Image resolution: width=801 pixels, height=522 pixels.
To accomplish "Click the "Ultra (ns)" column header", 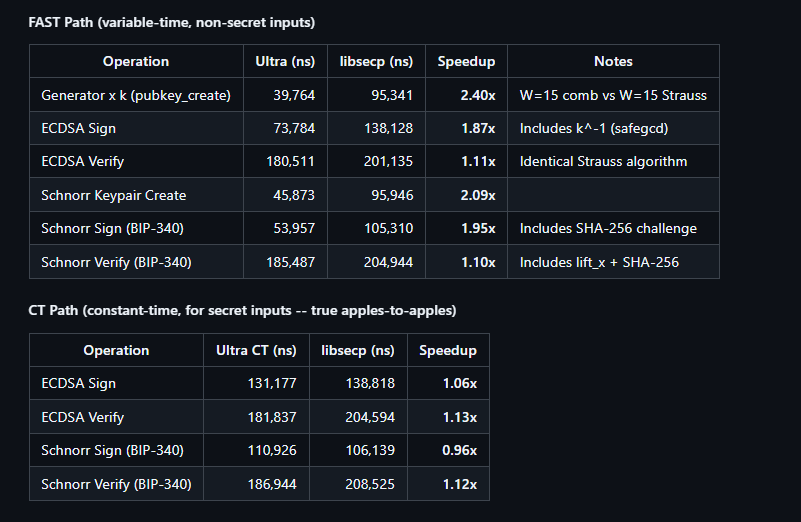I will 285,62.
